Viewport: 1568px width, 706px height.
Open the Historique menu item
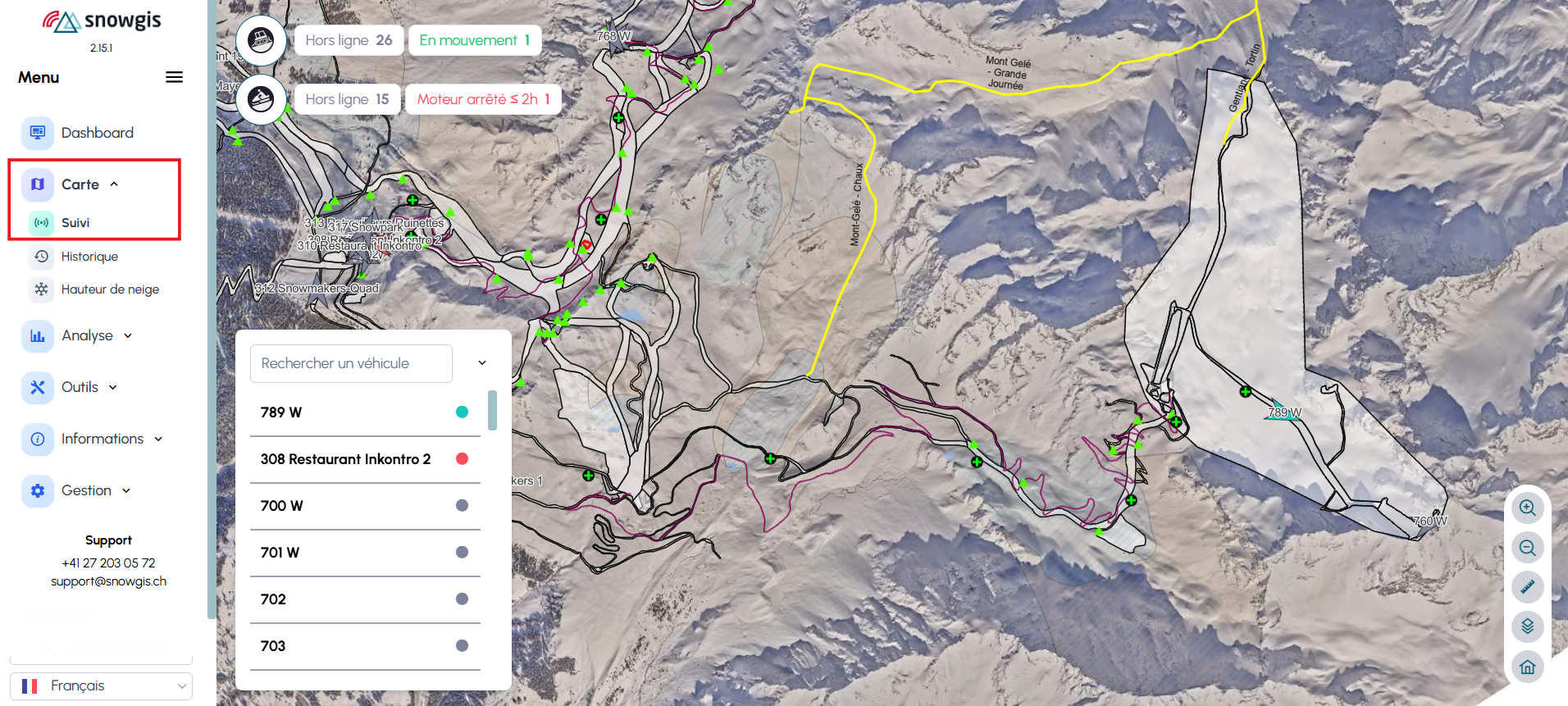point(89,257)
